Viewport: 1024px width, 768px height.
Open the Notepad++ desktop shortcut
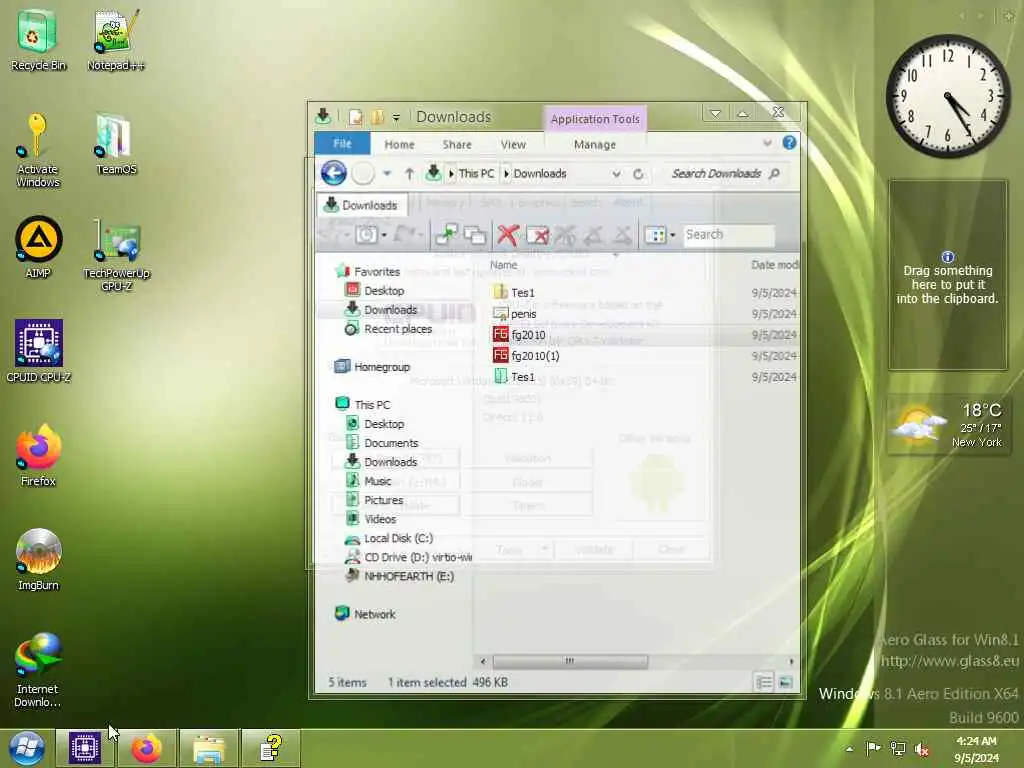(x=116, y=40)
